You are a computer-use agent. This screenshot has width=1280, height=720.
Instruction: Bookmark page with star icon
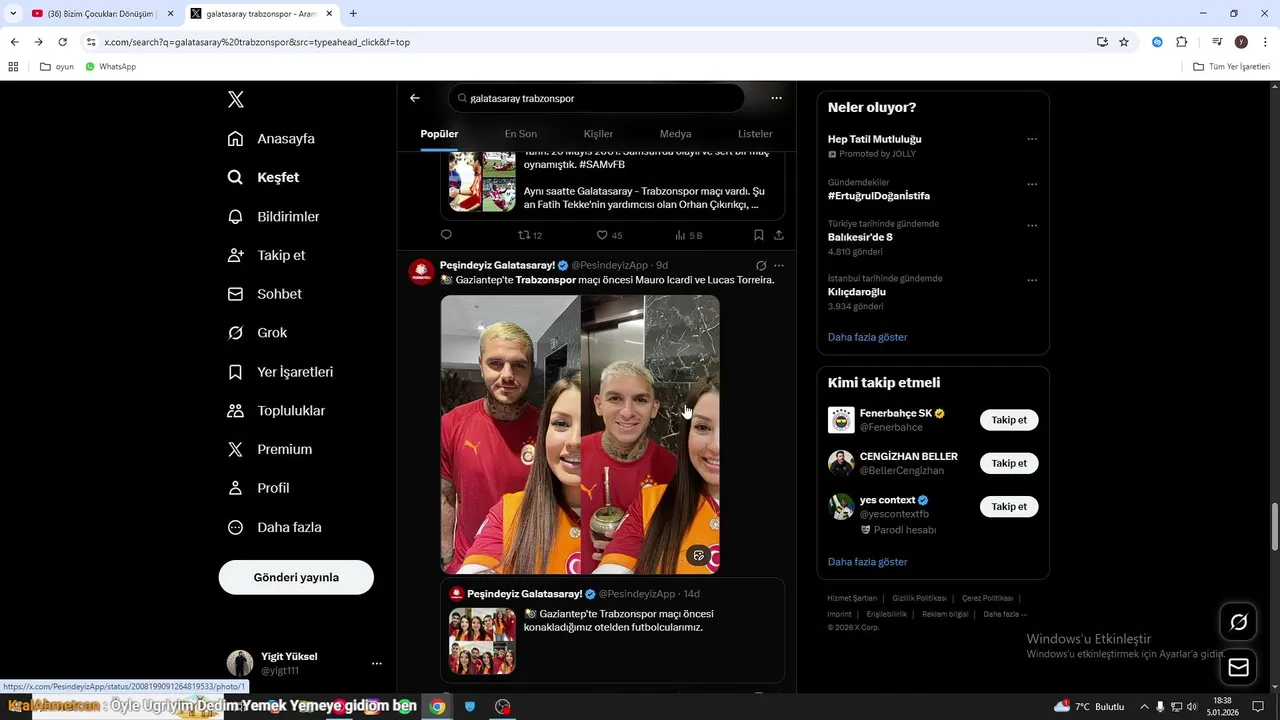click(x=1124, y=42)
